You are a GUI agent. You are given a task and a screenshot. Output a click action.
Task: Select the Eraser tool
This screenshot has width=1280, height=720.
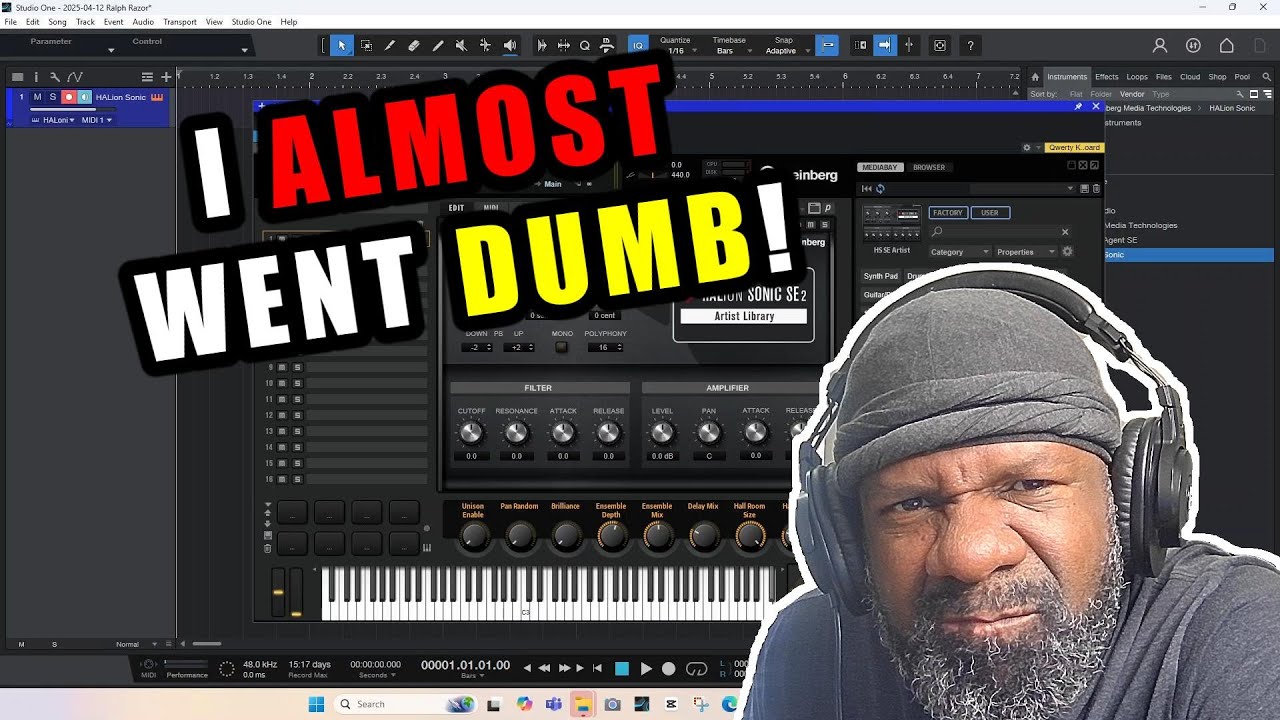tap(414, 45)
